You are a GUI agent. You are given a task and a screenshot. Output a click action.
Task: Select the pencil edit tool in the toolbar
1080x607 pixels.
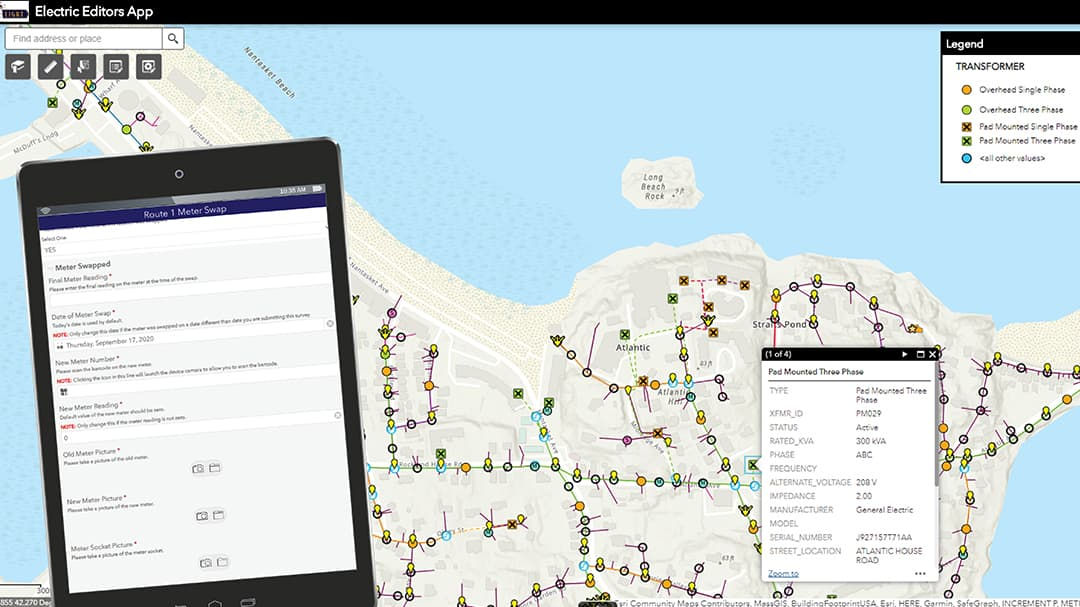click(49, 66)
